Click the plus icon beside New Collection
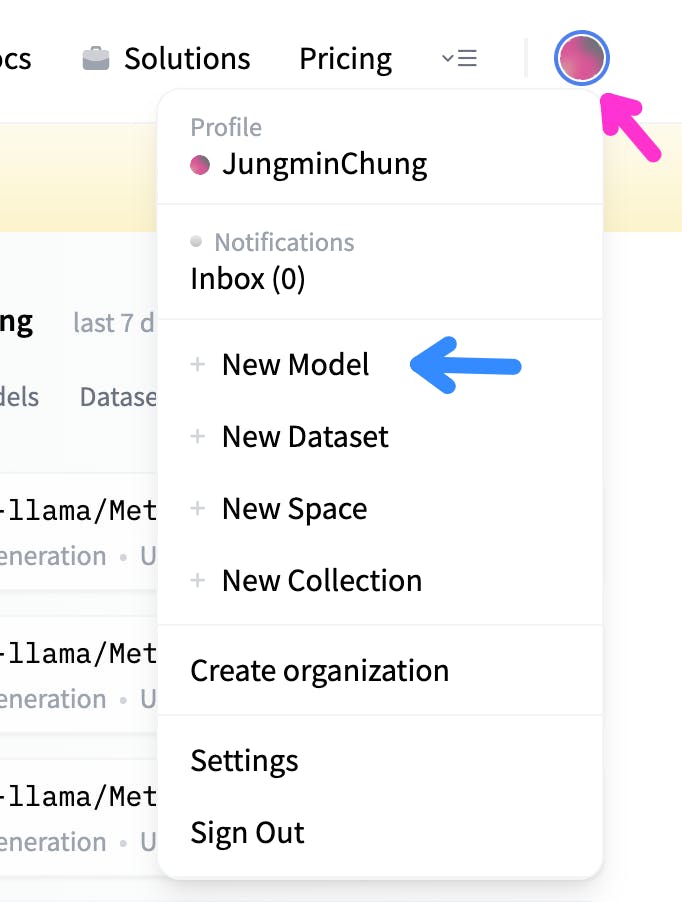Image resolution: width=682 pixels, height=902 pixels. 197,580
